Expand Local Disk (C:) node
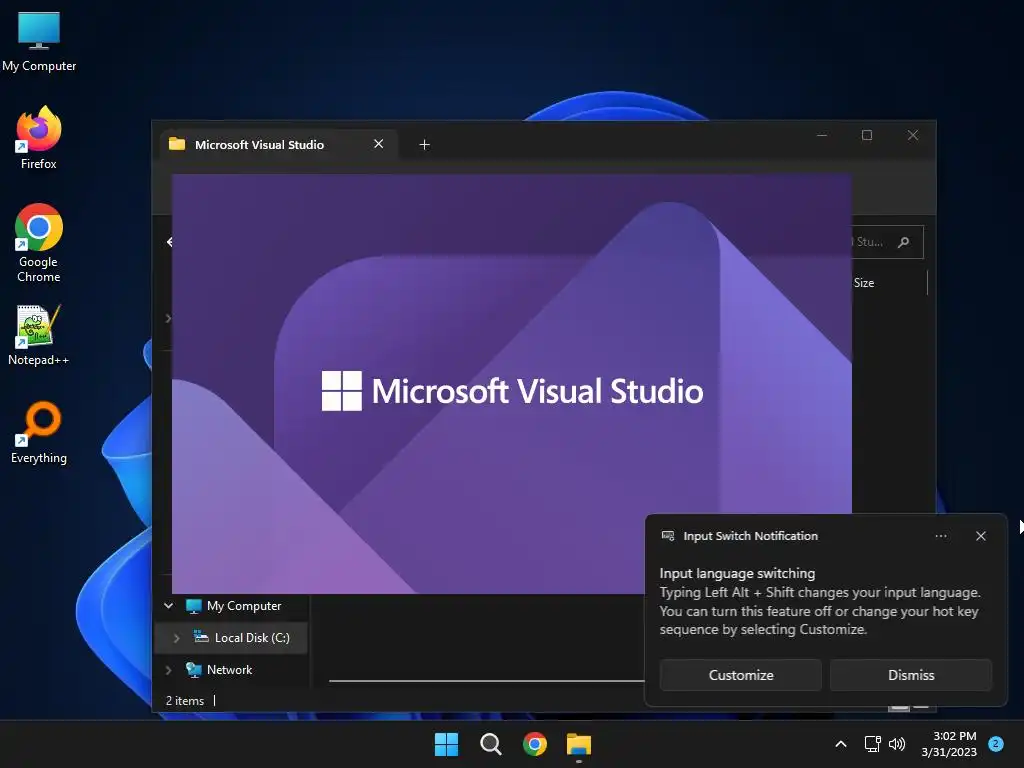 pos(176,638)
